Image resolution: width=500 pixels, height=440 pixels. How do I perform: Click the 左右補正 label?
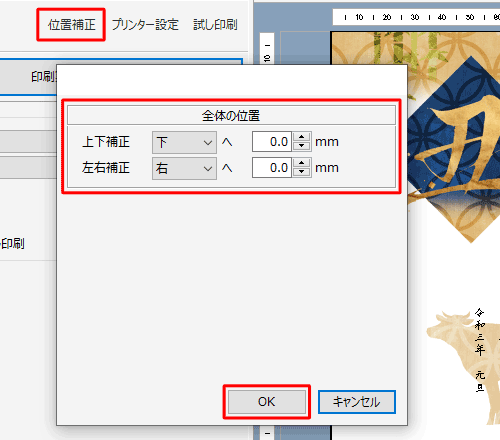coord(106,167)
